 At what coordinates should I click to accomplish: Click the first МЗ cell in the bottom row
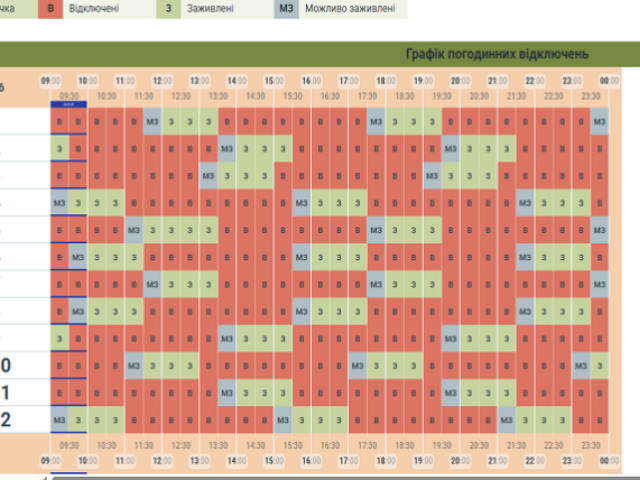[59, 419]
